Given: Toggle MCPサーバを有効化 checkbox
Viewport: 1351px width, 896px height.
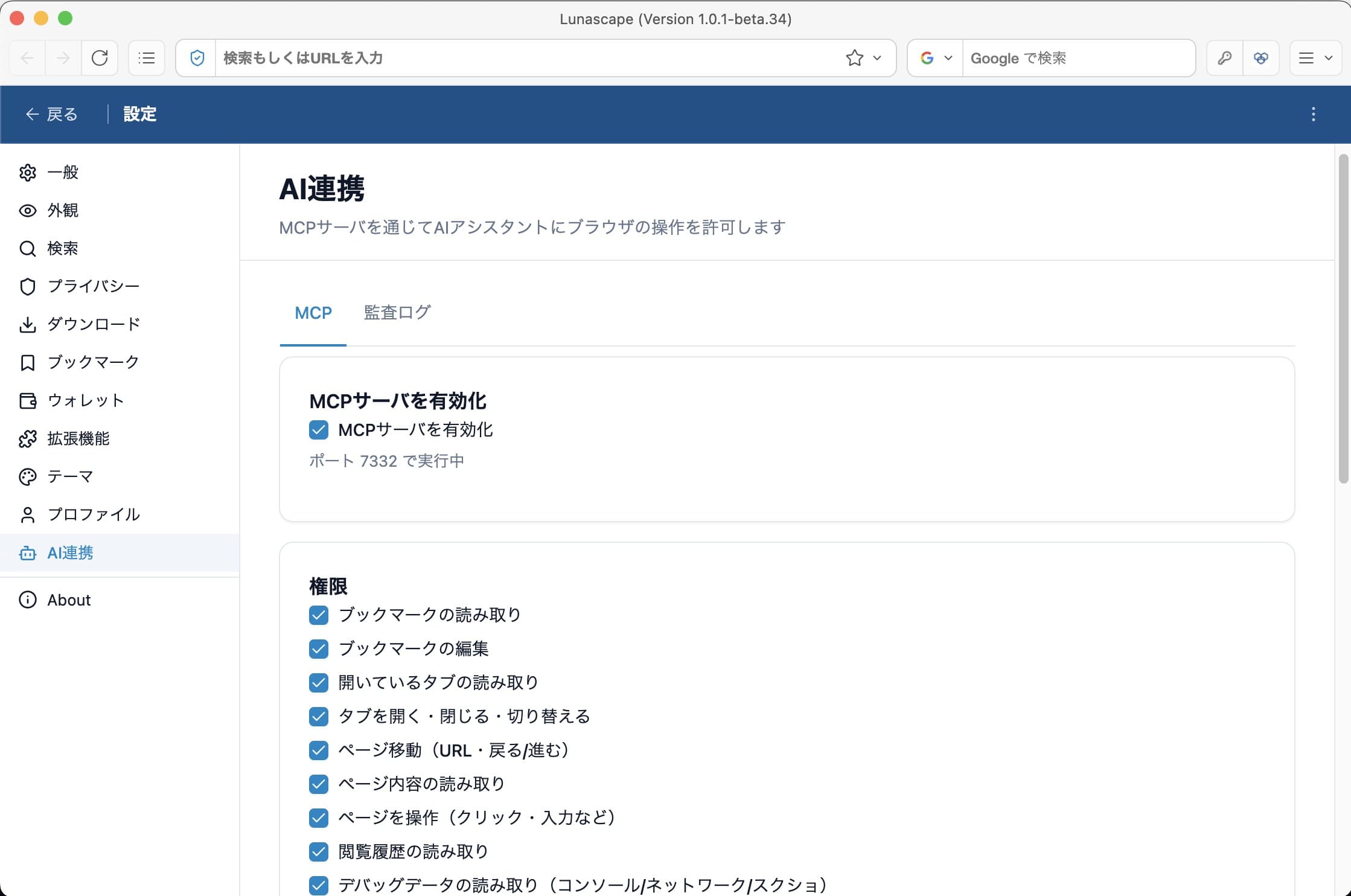Looking at the screenshot, I should click(x=319, y=430).
